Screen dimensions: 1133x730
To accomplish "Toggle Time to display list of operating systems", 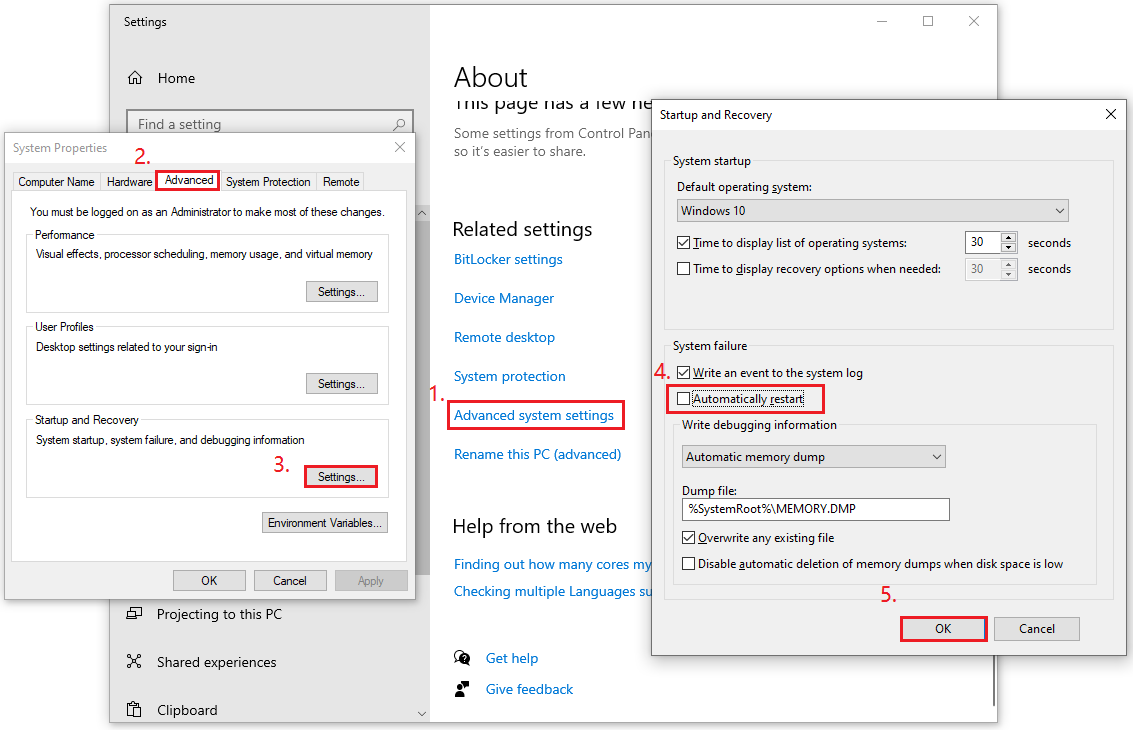I will (x=684, y=243).
